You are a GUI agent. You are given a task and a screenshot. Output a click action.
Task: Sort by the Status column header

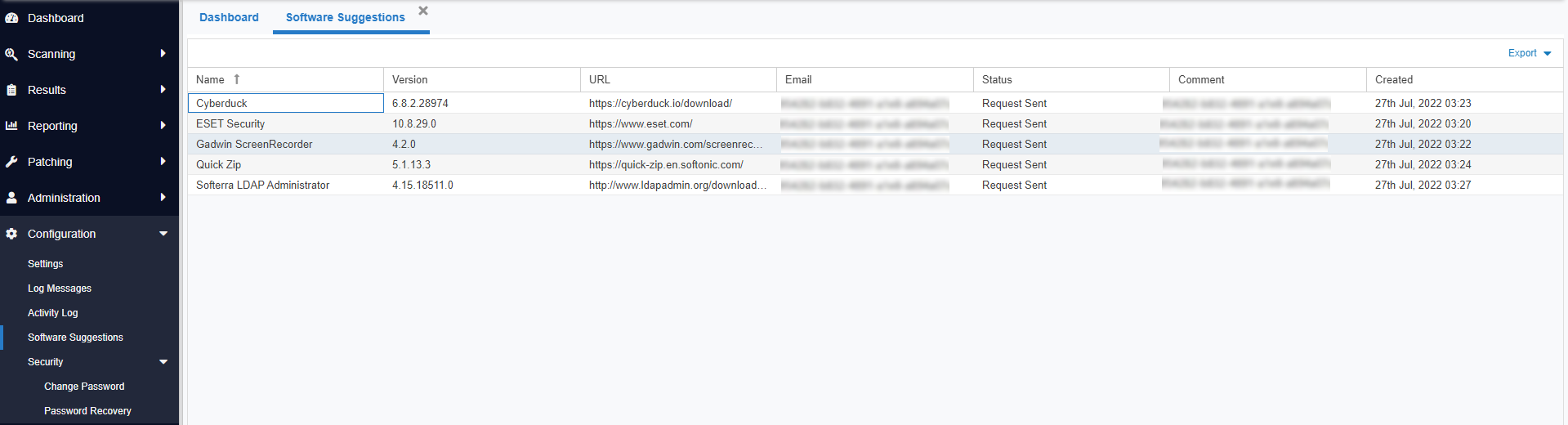[x=997, y=79]
